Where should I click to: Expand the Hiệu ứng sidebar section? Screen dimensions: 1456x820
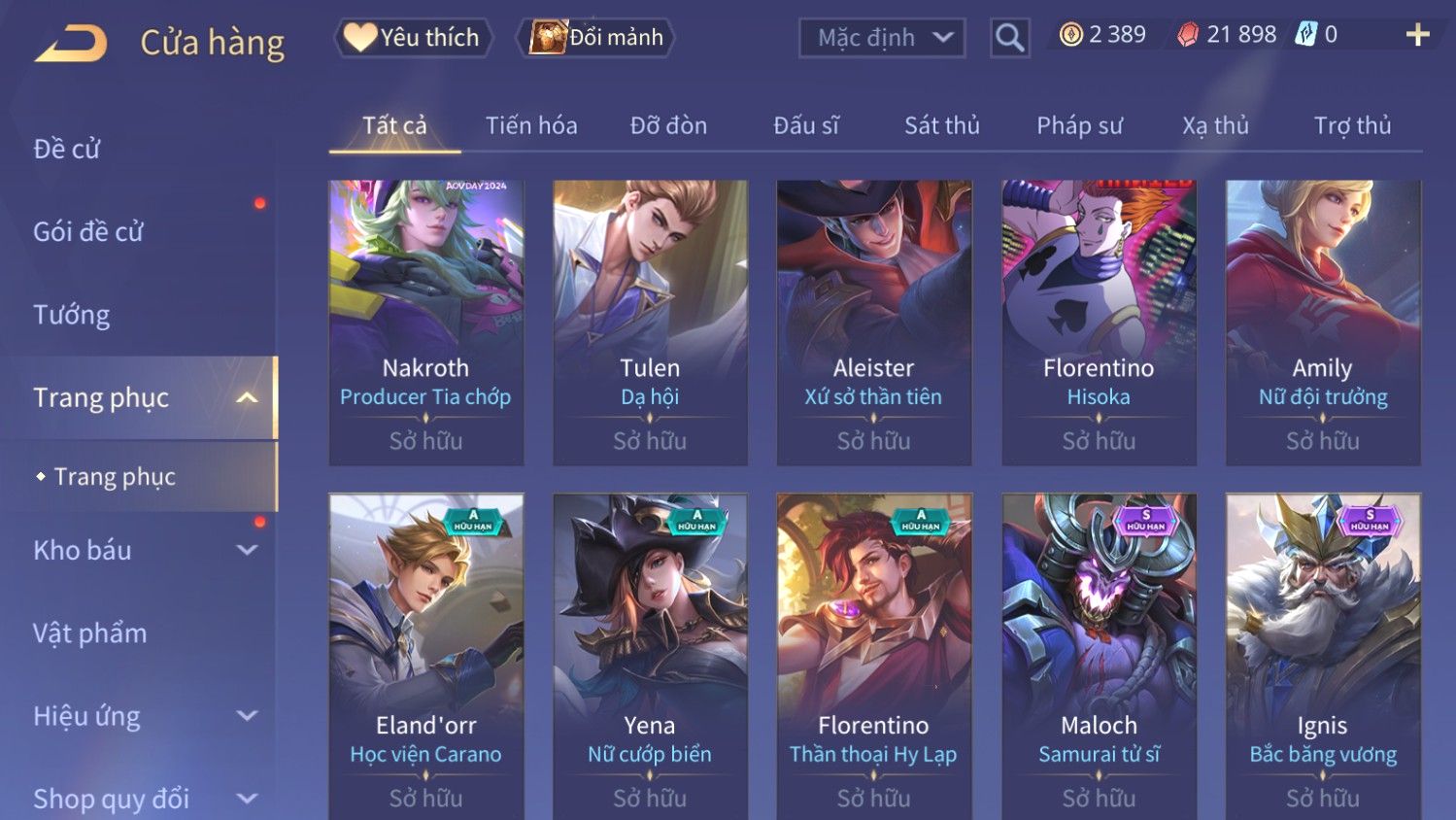247,716
